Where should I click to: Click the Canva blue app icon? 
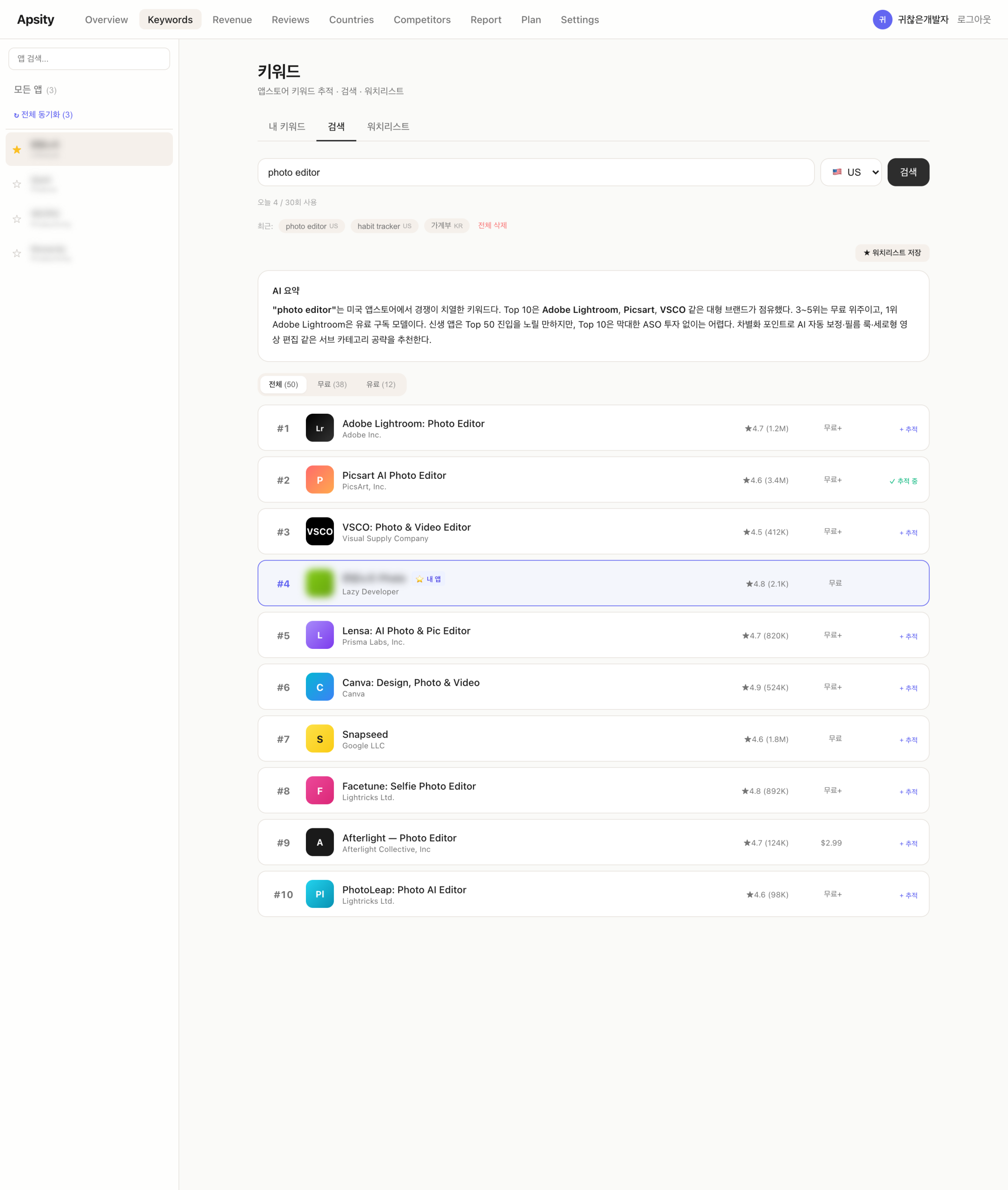coord(319,687)
